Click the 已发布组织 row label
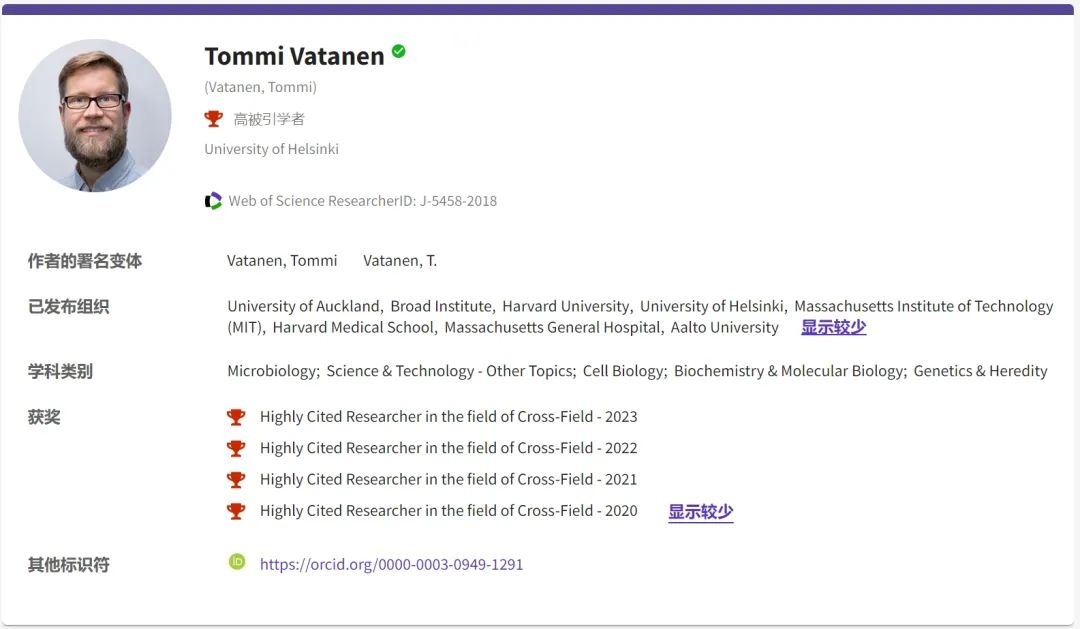Image resolution: width=1080 pixels, height=629 pixels. (68, 307)
